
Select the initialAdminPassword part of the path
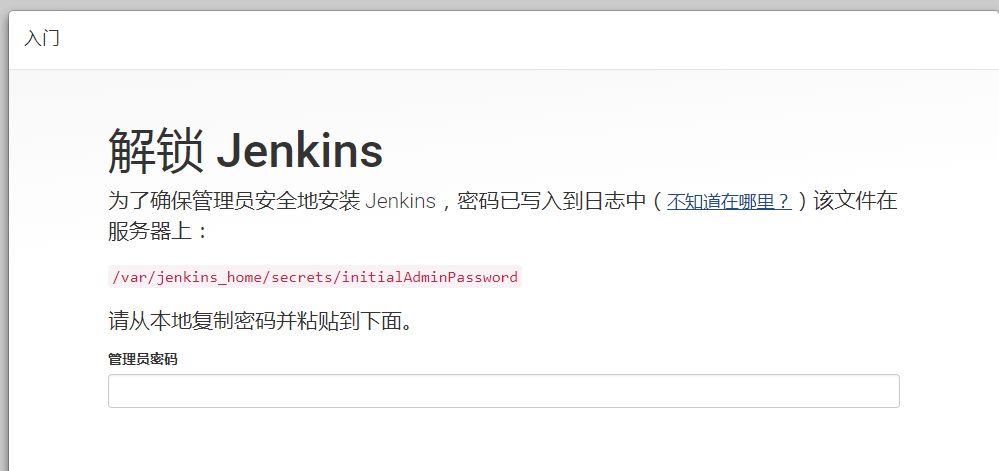pos(430,277)
